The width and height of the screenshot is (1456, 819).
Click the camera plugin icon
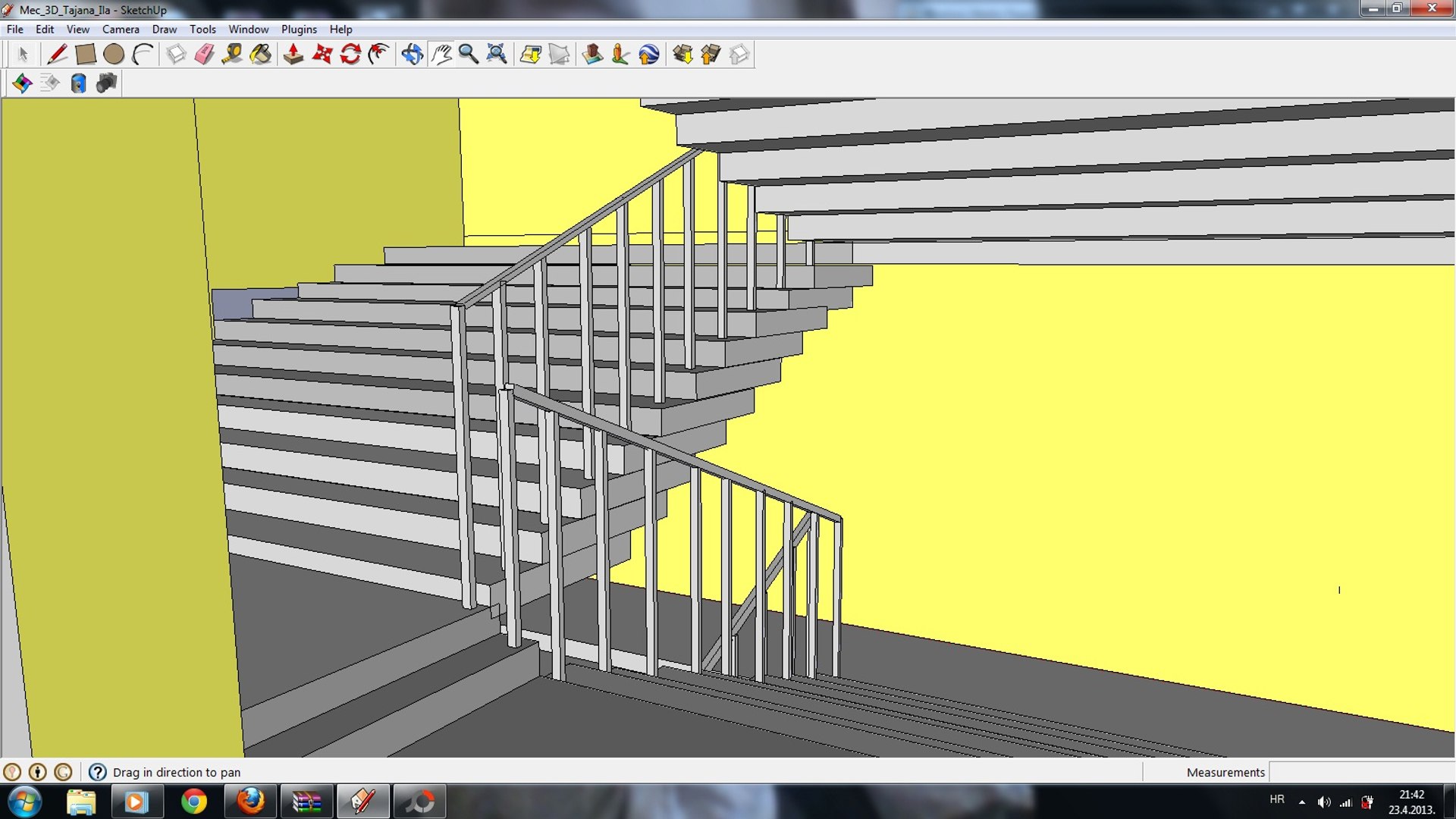106,83
